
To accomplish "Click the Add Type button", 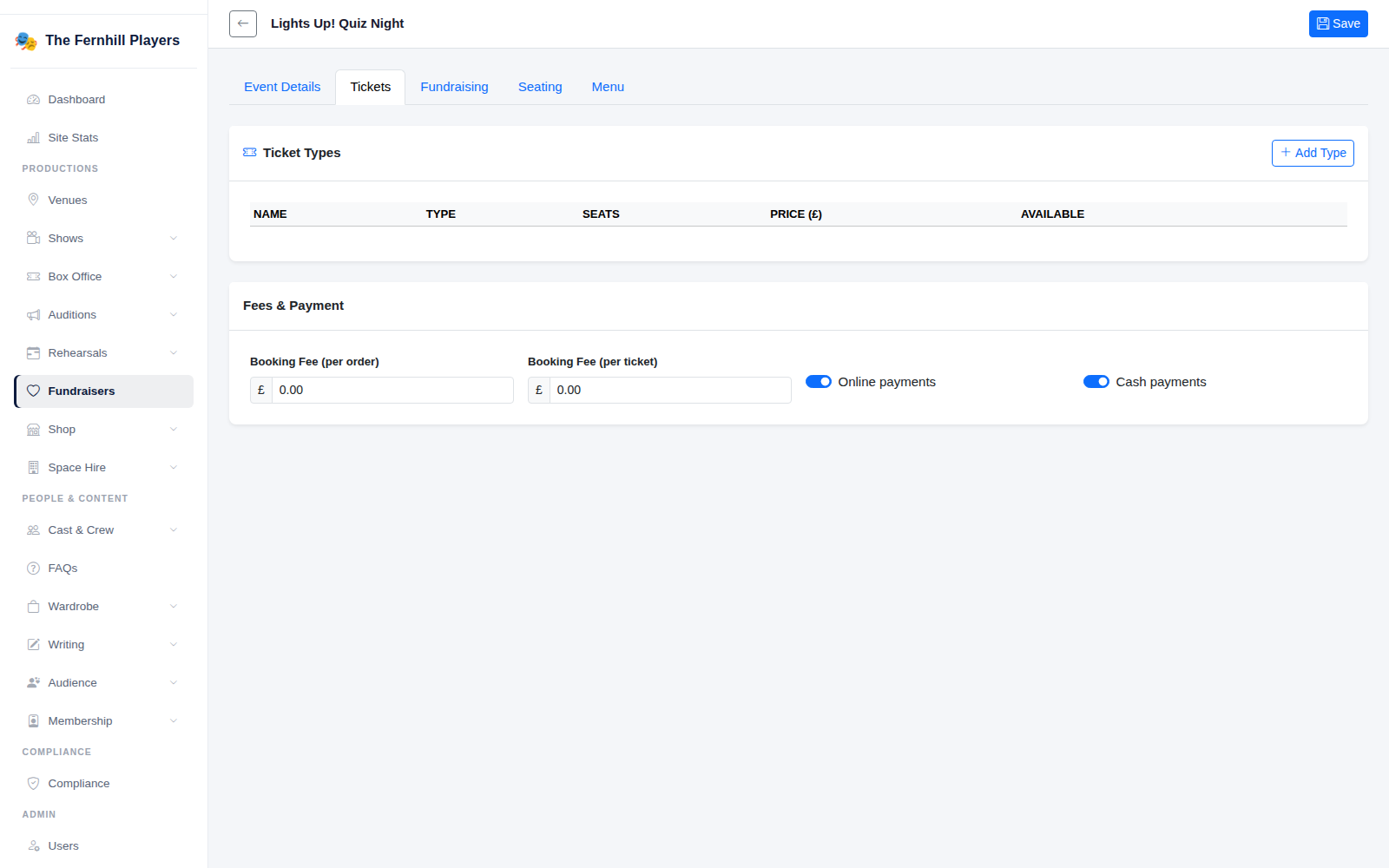I will [1313, 153].
